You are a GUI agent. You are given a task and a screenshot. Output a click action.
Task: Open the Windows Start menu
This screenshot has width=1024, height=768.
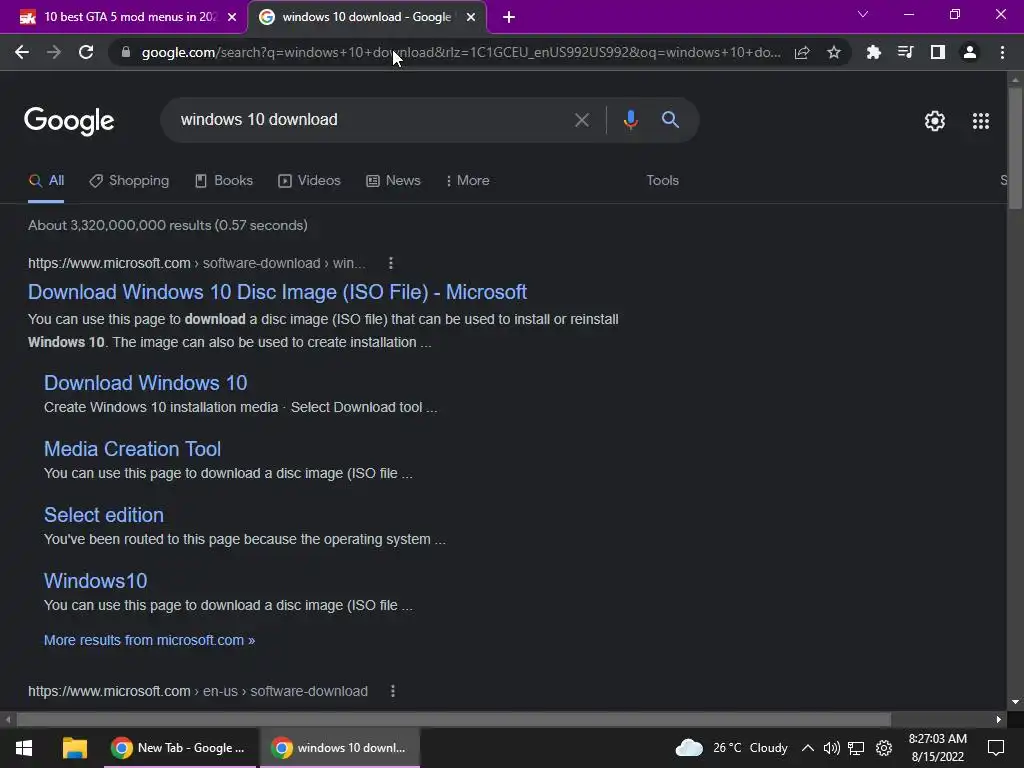(x=24, y=748)
